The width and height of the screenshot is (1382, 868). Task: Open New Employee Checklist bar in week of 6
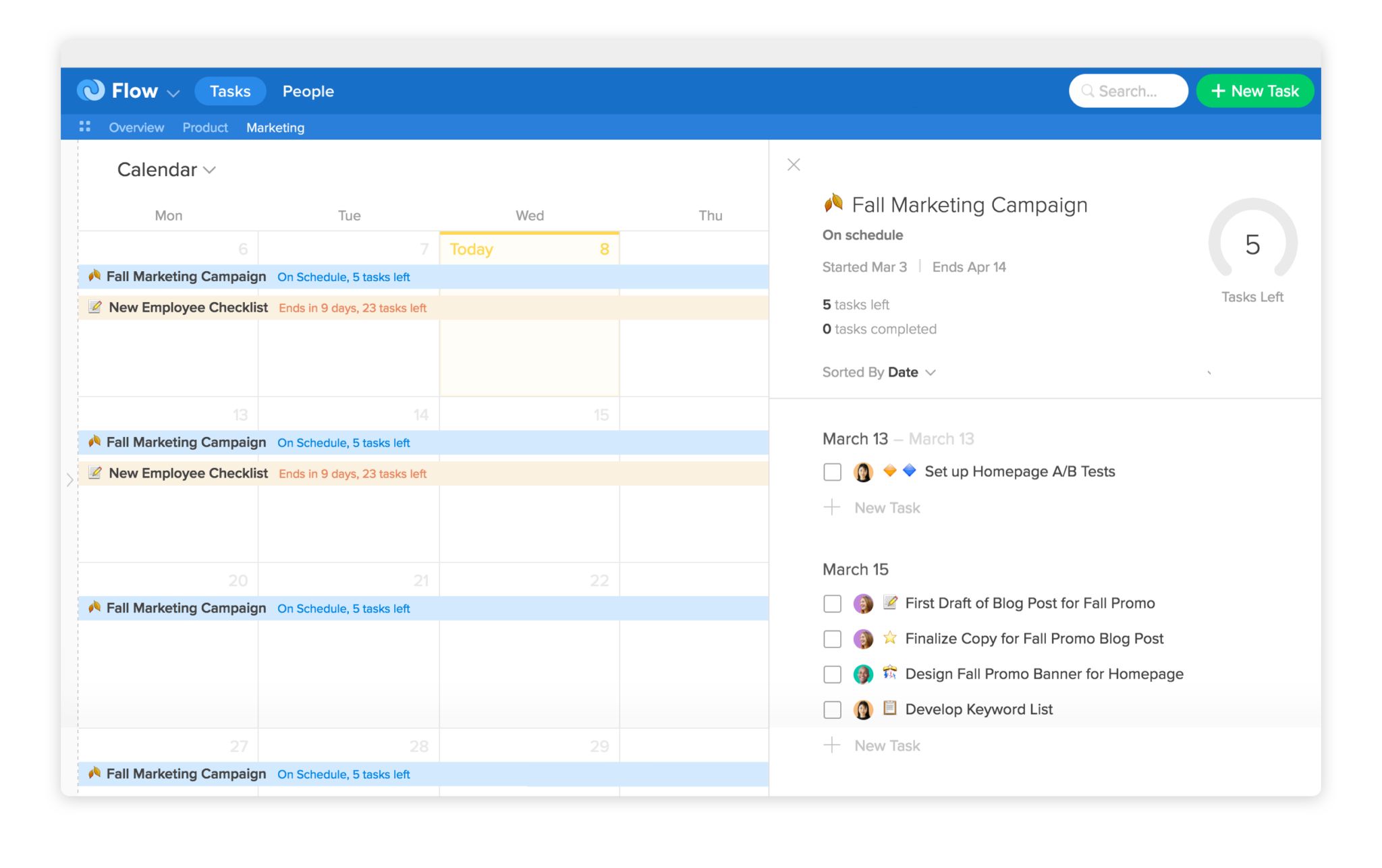click(423, 308)
